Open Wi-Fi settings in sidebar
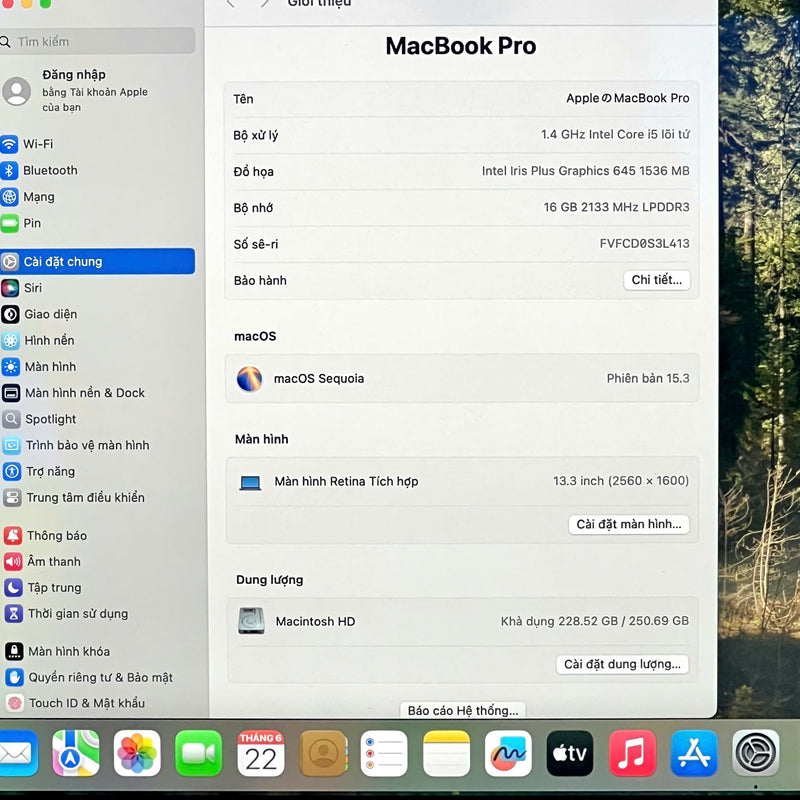 pos(38,144)
